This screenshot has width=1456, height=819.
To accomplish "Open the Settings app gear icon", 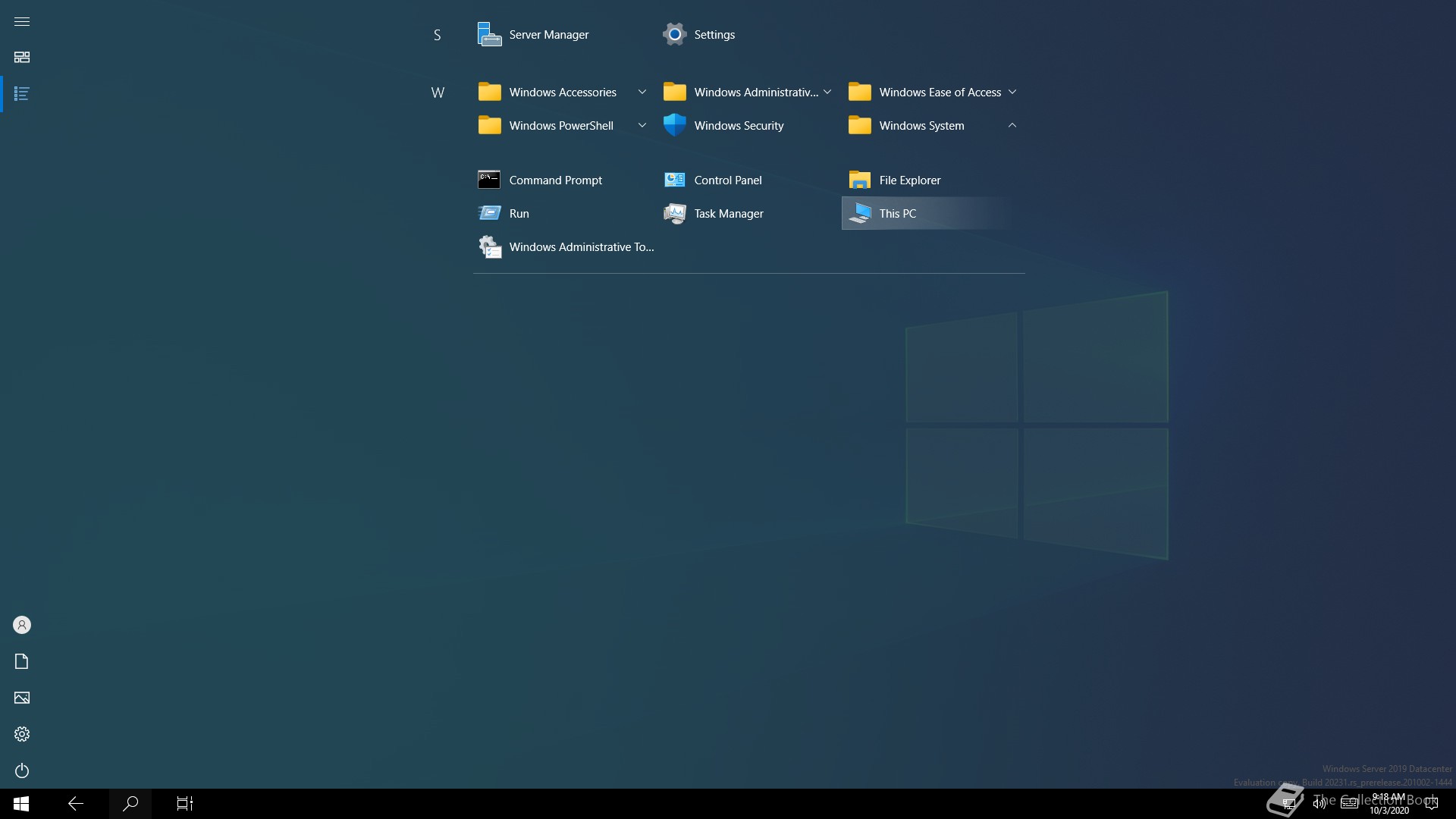I will pyautogui.click(x=674, y=34).
